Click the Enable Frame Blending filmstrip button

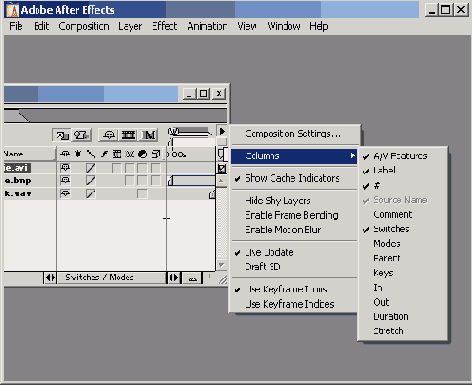coord(128,135)
